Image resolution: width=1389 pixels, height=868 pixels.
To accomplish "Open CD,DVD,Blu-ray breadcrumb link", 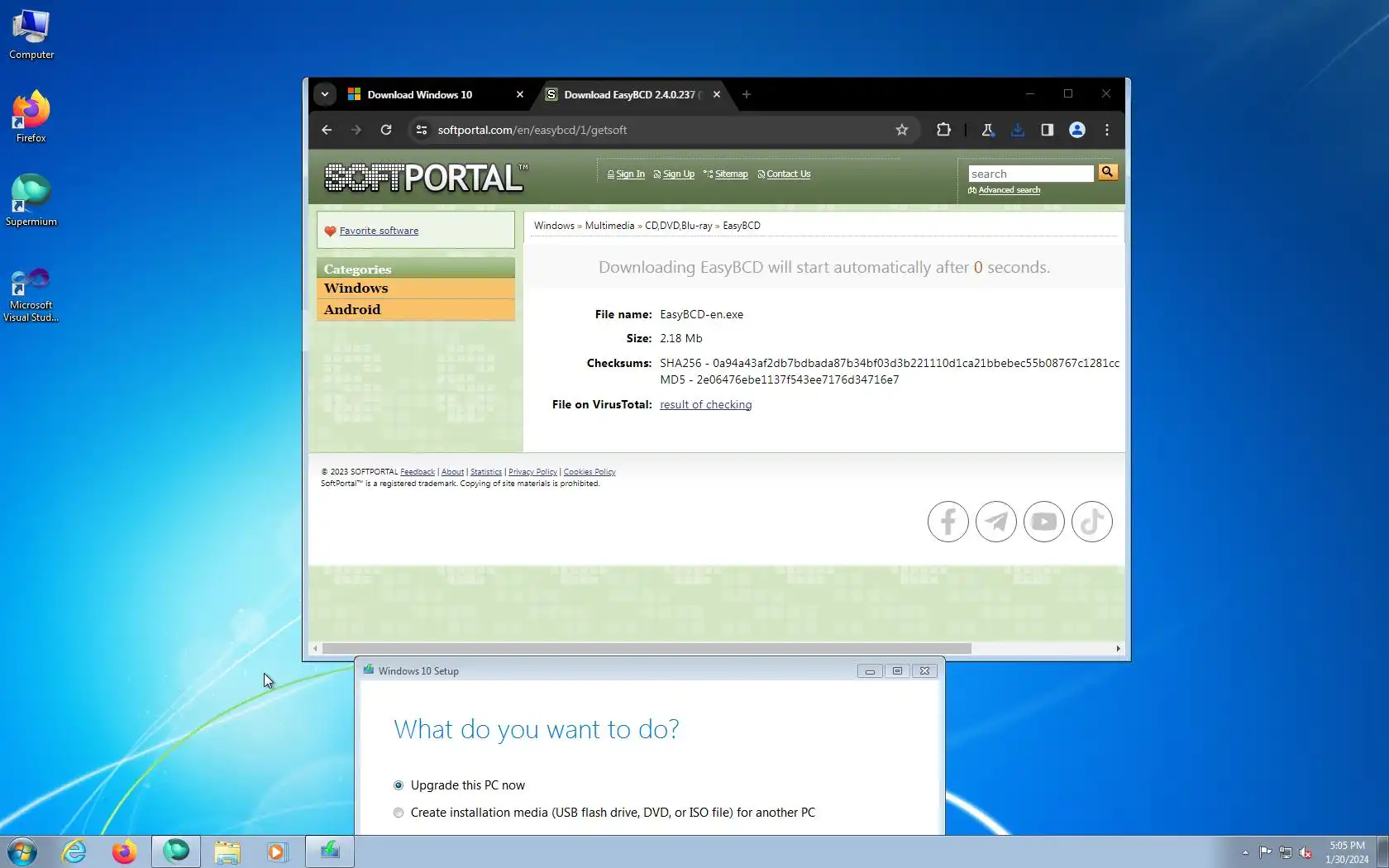I will [678, 226].
